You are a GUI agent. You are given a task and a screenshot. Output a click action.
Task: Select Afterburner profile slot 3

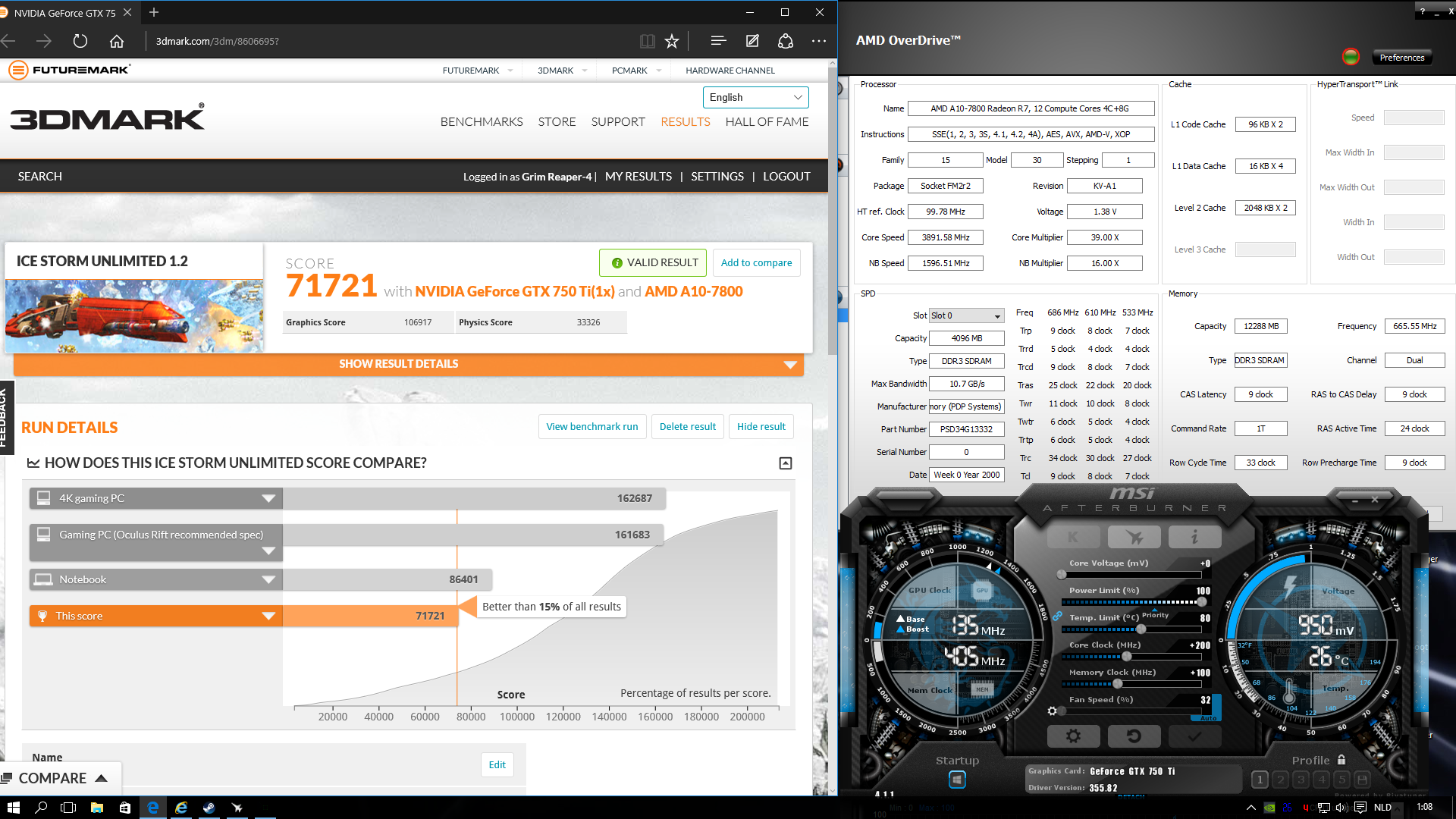pyautogui.click(x=1301, y=779)
